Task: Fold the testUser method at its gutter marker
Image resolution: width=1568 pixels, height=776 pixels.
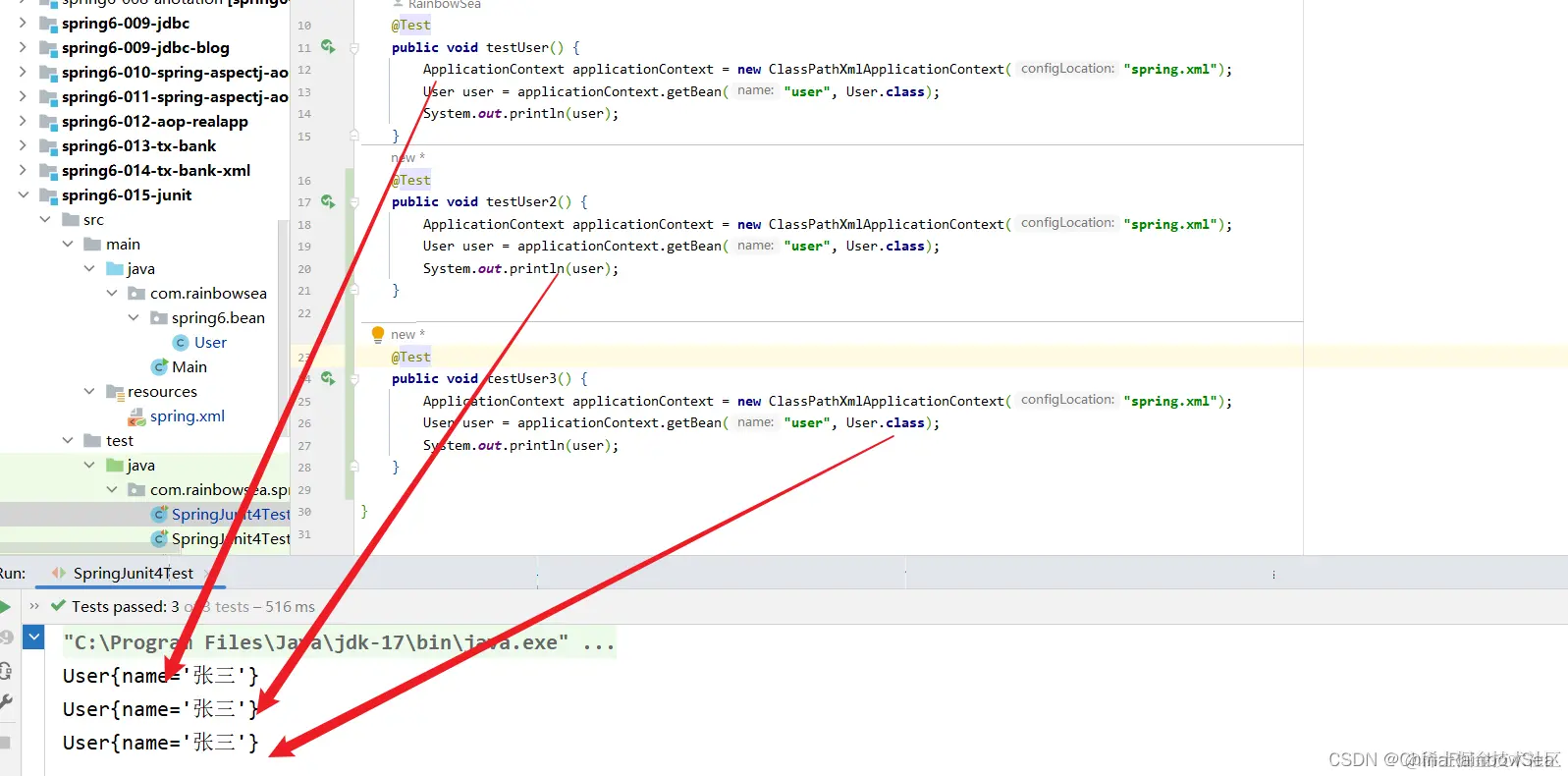Action: [x=354, y=47]
